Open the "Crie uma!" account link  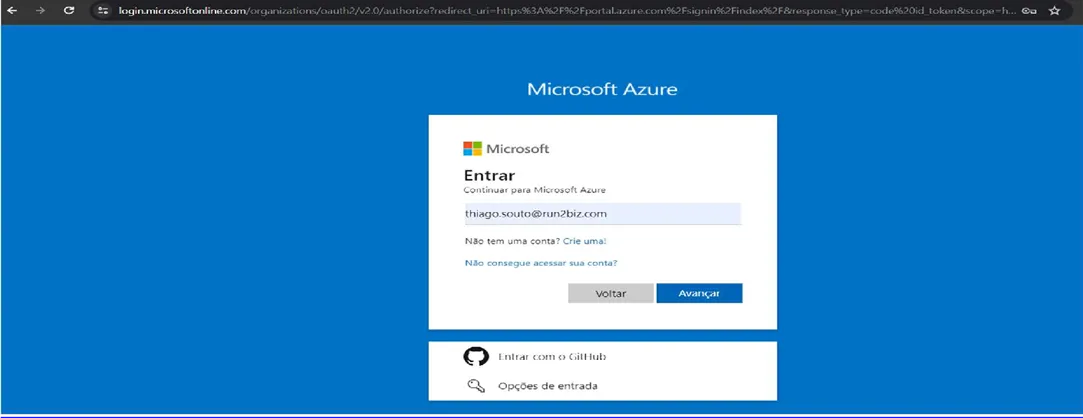tap(585, 241)
